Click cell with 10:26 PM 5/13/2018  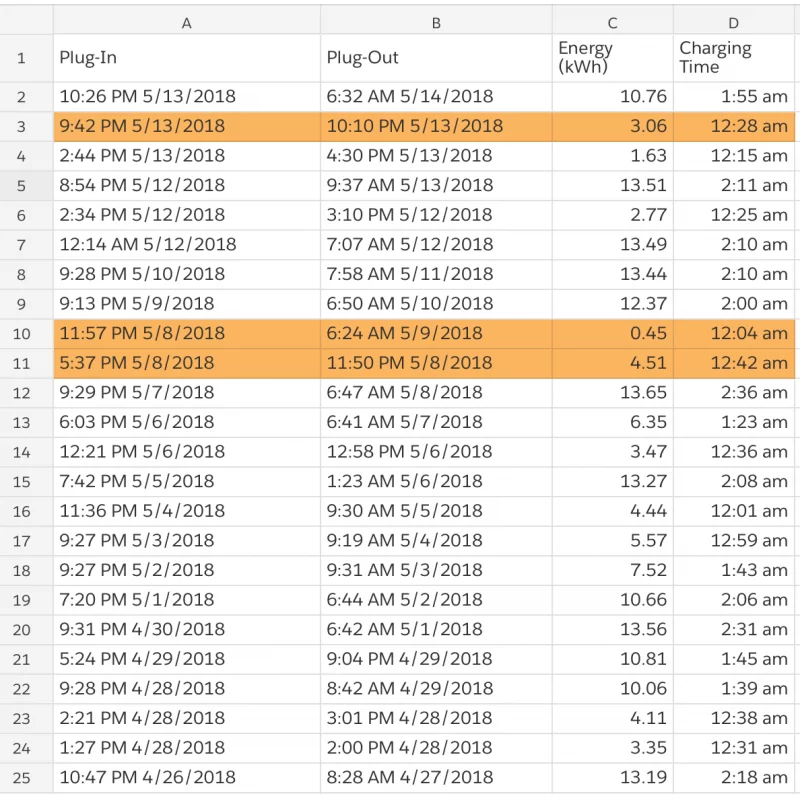pos(148,97)
